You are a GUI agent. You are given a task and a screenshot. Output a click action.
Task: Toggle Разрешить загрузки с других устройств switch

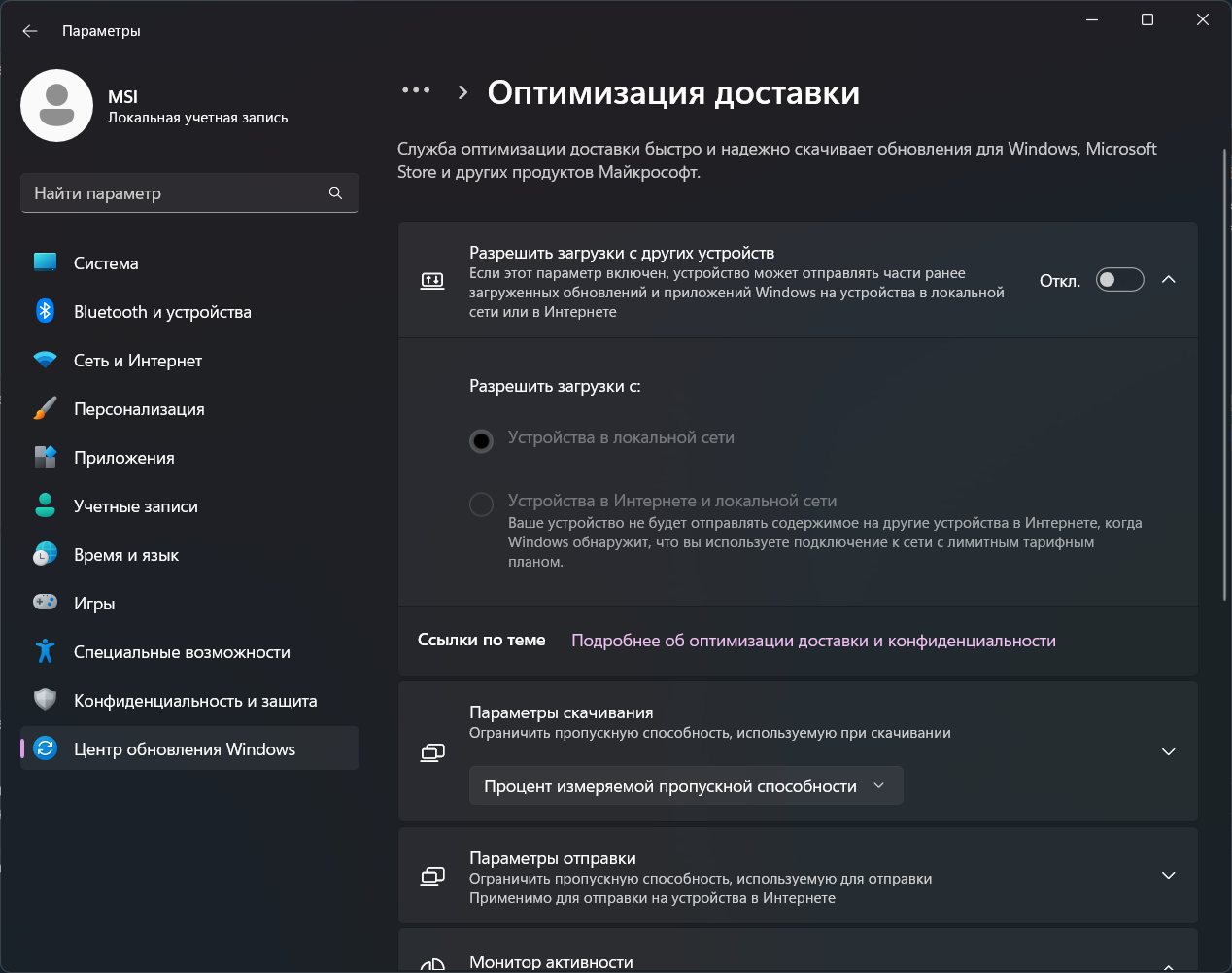(x=1119, y=280)
